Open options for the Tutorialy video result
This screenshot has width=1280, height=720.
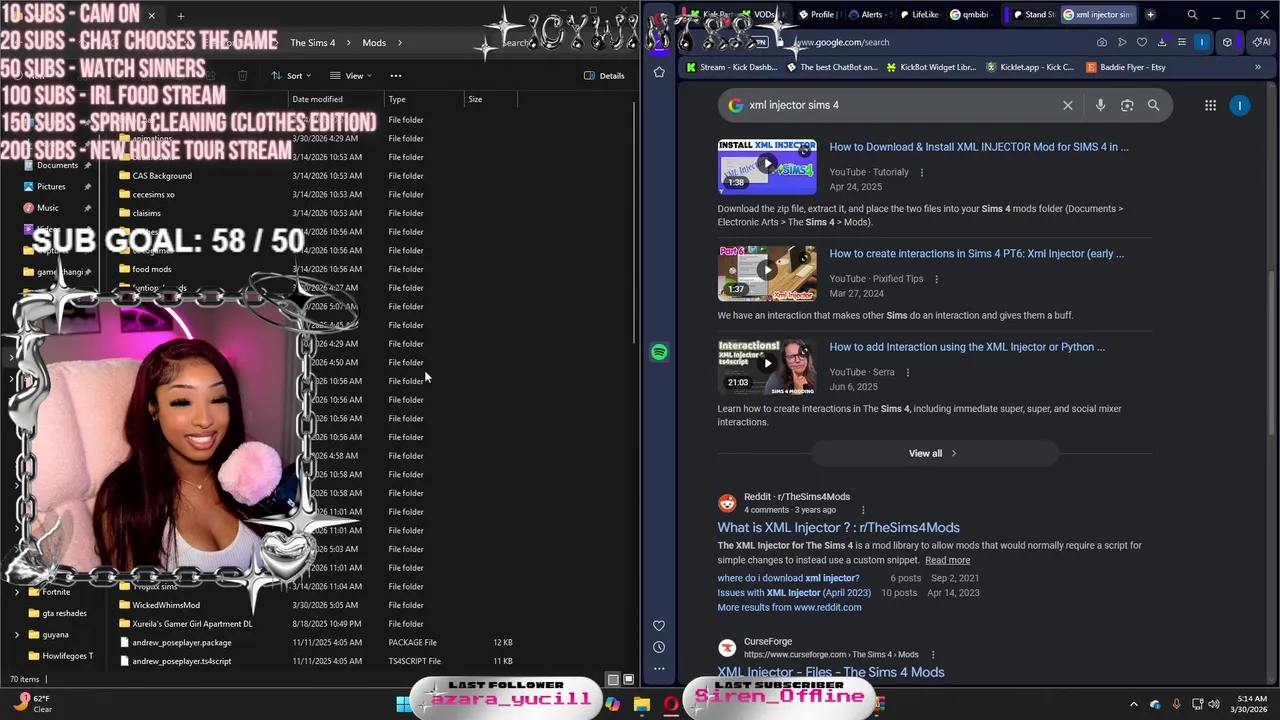pyautogui.click(x=922, y=172)
